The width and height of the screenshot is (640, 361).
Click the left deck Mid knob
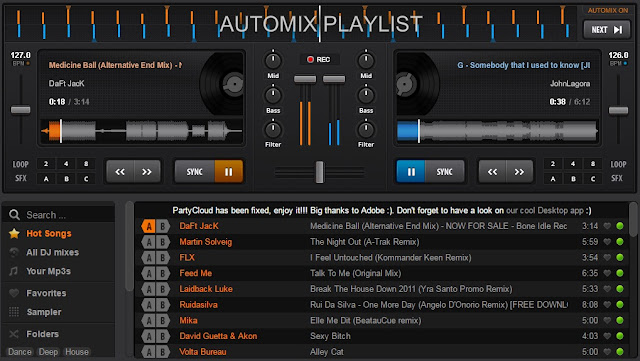coord(273,60)
